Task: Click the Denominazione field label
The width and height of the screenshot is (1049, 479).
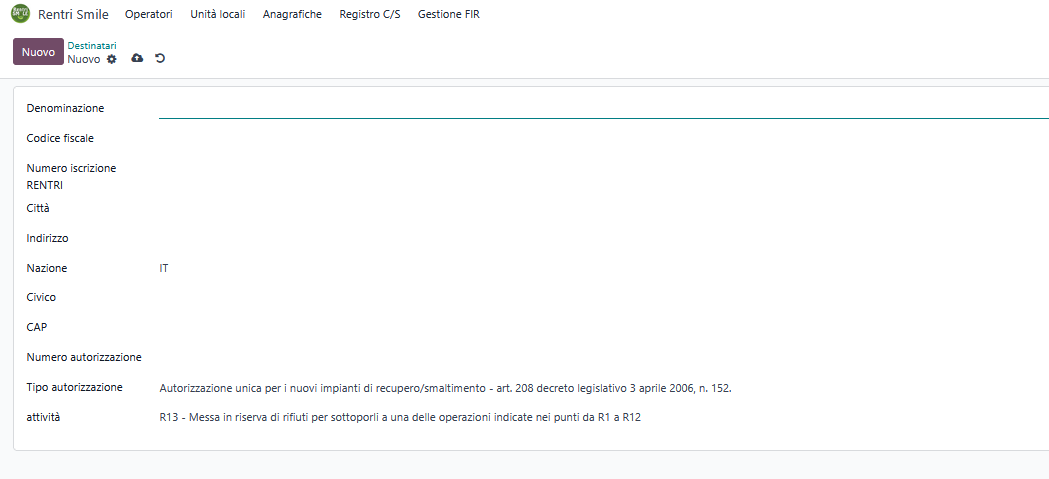Action: [66, 108]
